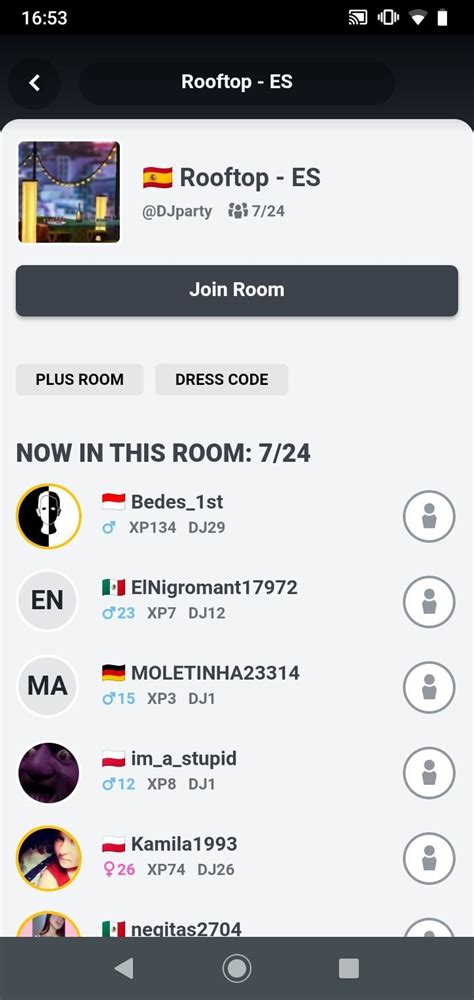Open Bedes_1st profile icon button
Screen dimensions: 474x1000
pyautogui.click(x=429, y=516)
